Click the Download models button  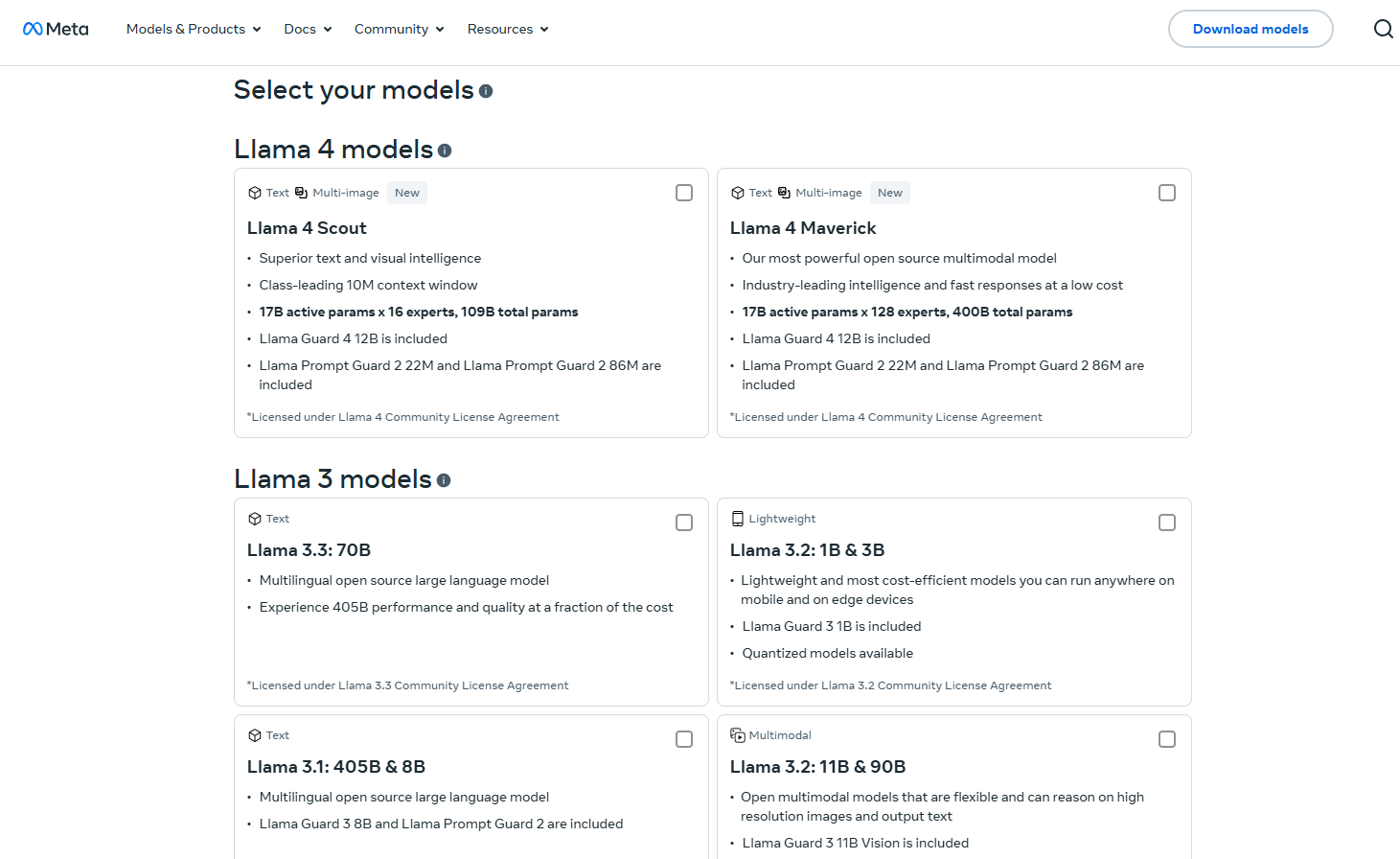(x=1251, y=29)
